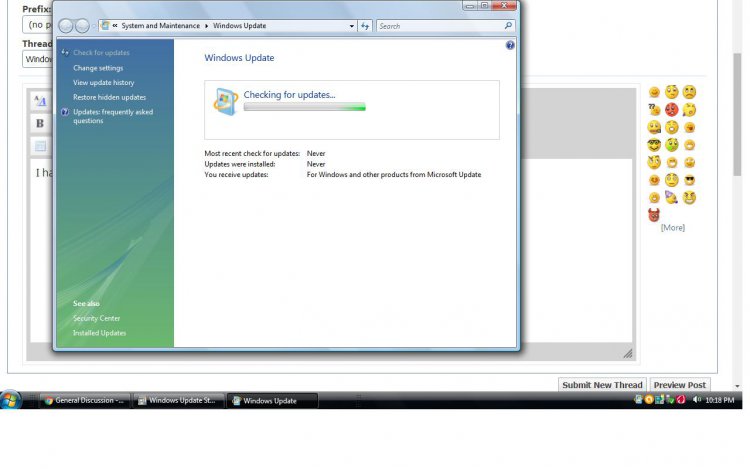Expand the breadcrumb overflow chevron «
This screenshot has width=750, height=469.
pyautogui.click(x=115, y=26)
